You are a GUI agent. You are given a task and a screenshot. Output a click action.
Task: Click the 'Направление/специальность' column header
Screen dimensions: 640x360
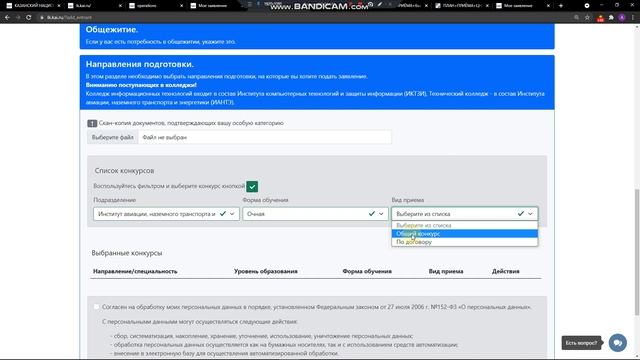tap(135, 271)
